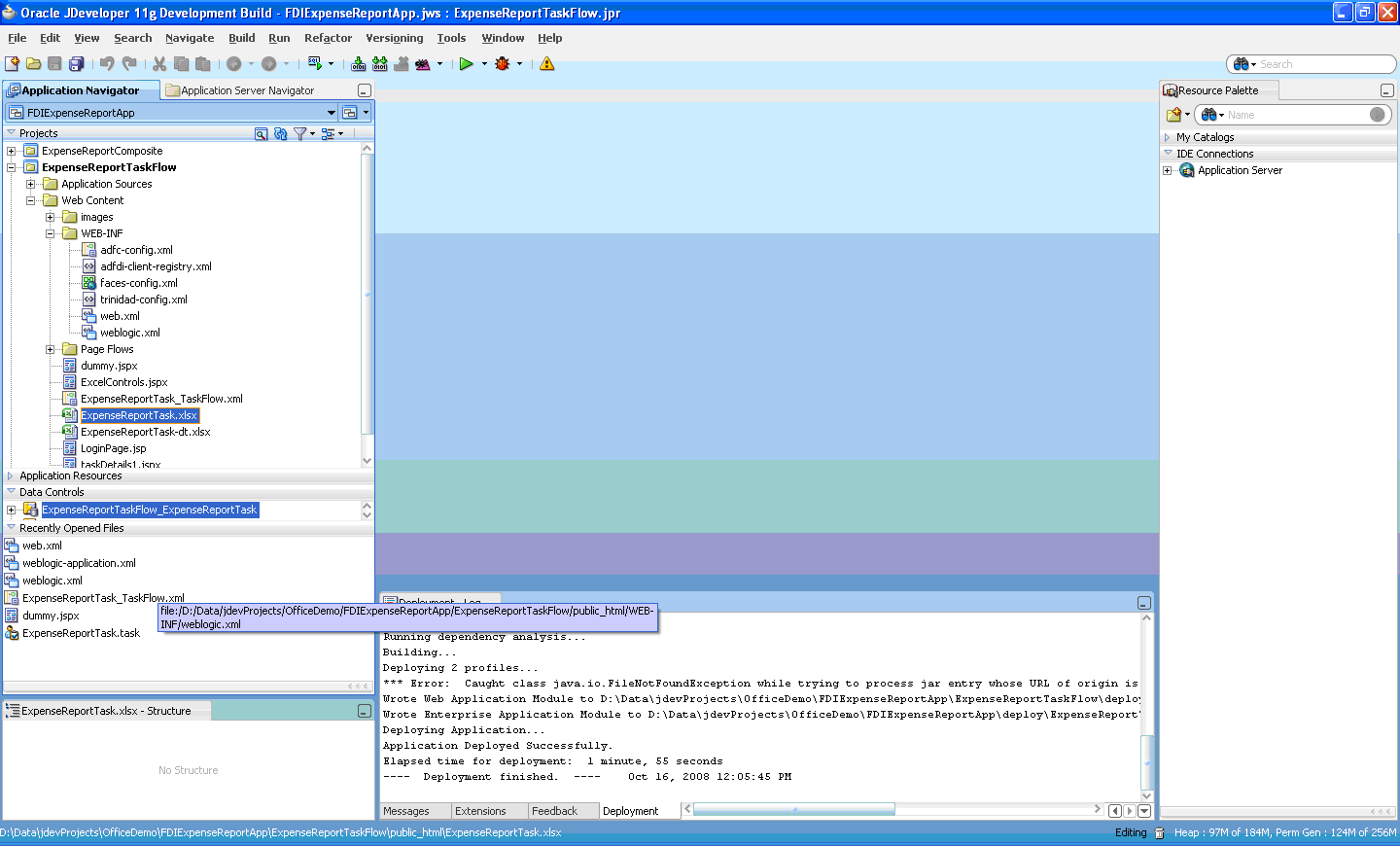Click the Projects filter funnel icon
This screenshot has width=1400, height=846.
coord(300,133)
